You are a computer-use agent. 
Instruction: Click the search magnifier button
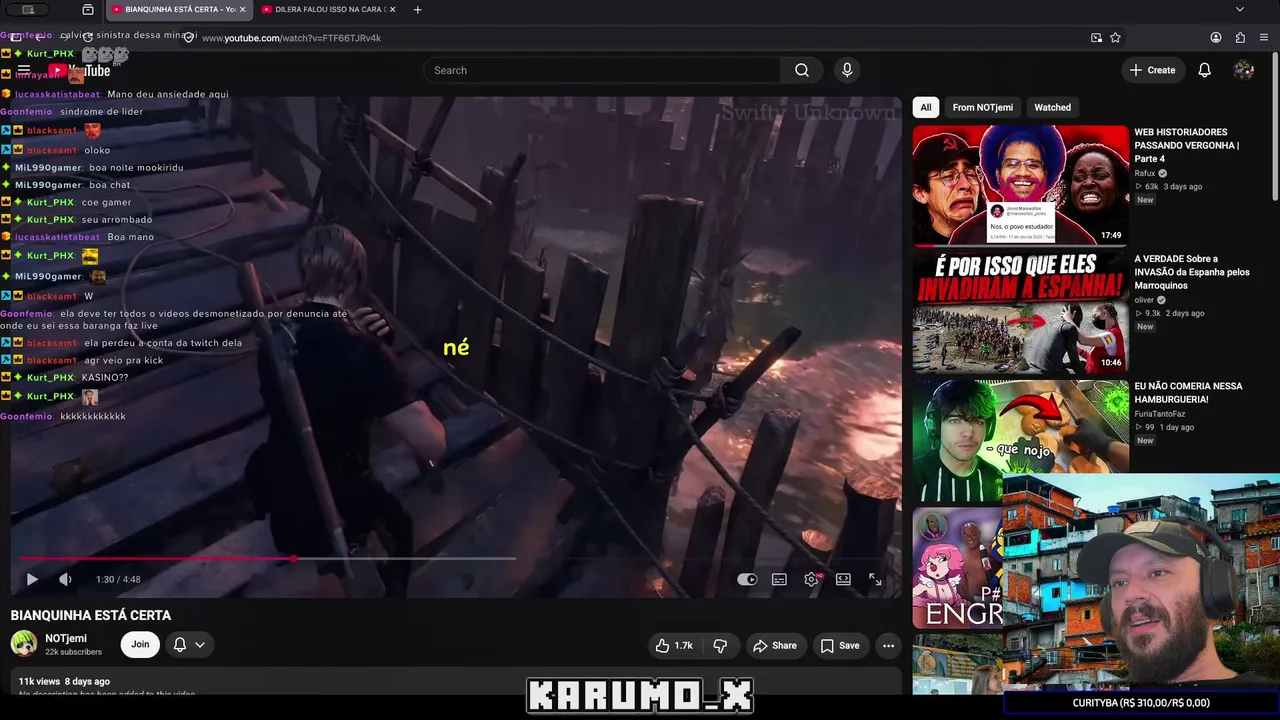point(802,70)
